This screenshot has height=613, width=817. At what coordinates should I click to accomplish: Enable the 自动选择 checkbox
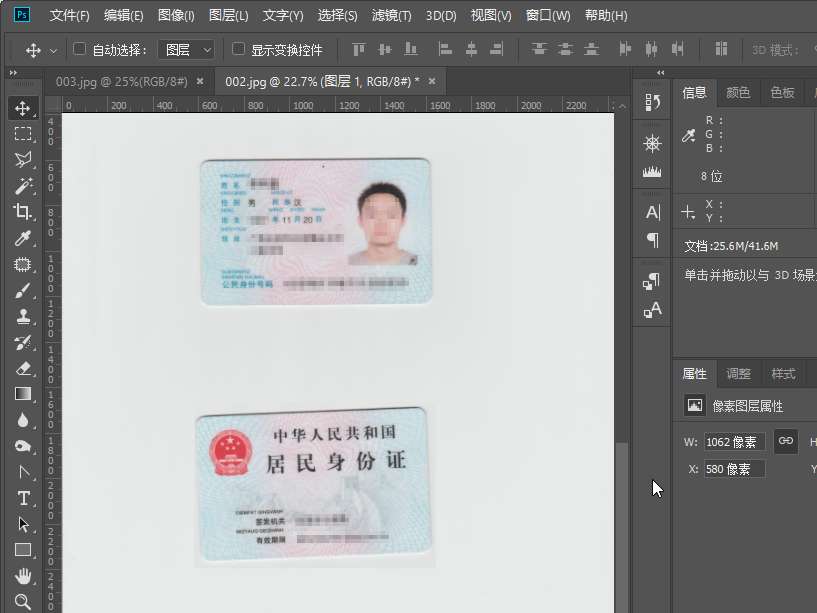79,49
